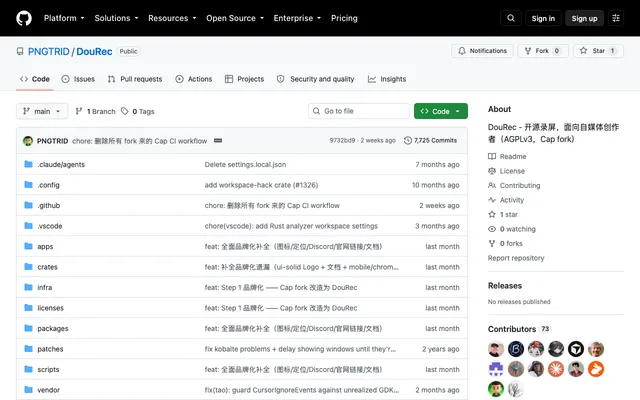Select the Code tab
Screen dimensions: 640x400
pyautogui.click(x=35, y=79)
